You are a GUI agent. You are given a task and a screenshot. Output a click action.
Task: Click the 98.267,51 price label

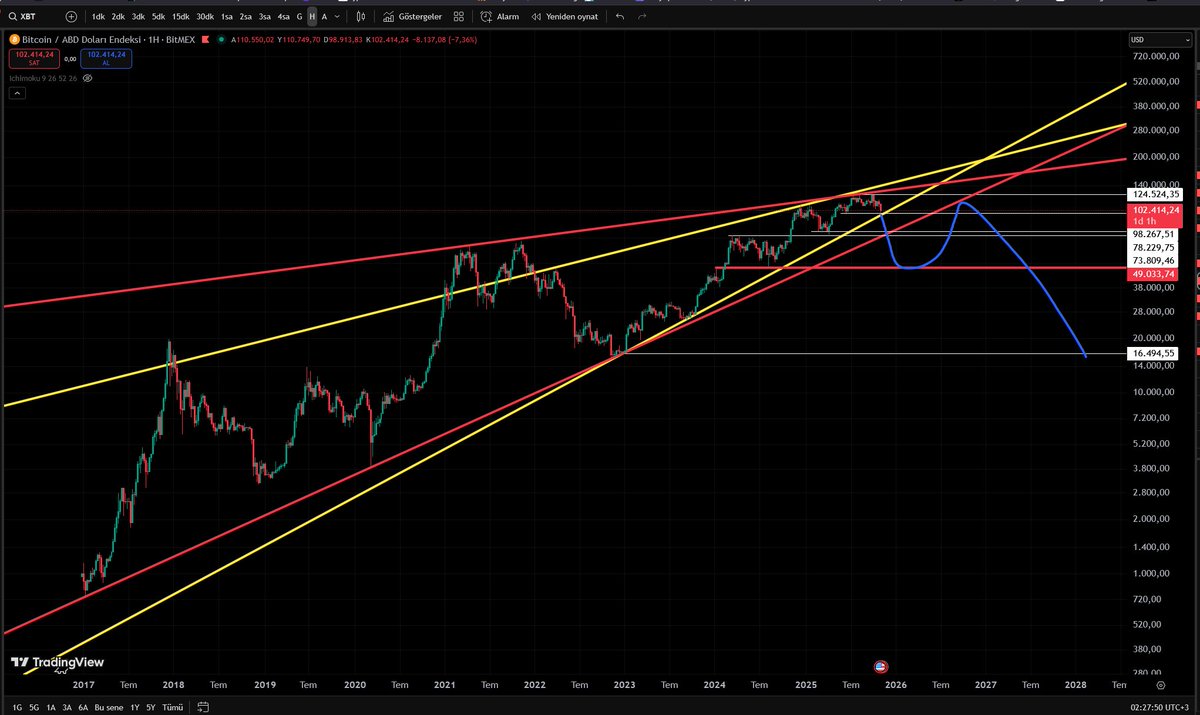pyautogui.click(x=1155, y=233)
